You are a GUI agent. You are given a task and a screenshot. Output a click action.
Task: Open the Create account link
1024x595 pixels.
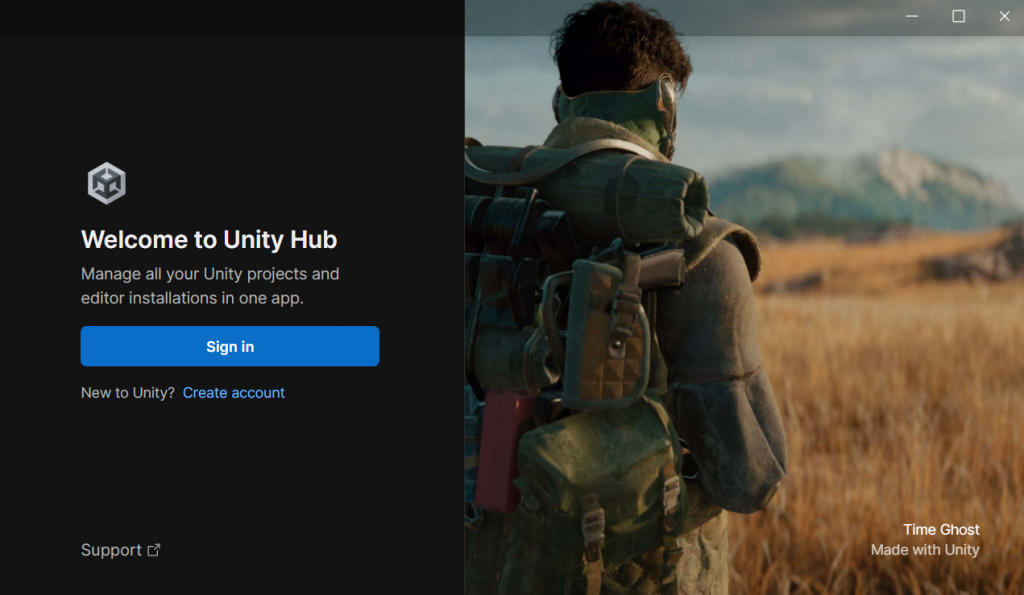pyautogui.click(x=234, y=393)
